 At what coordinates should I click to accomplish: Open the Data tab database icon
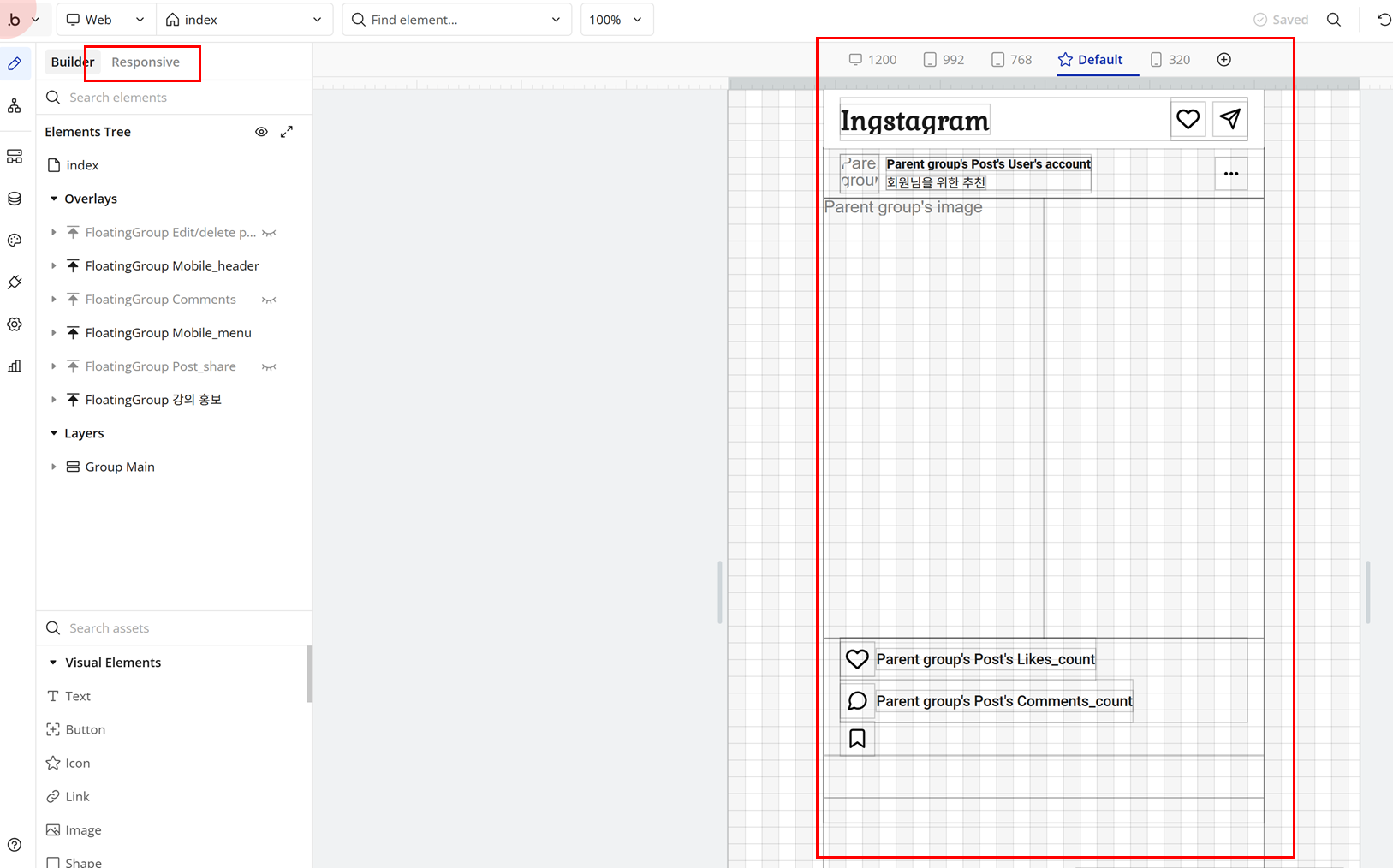click(x=15, y=199)
